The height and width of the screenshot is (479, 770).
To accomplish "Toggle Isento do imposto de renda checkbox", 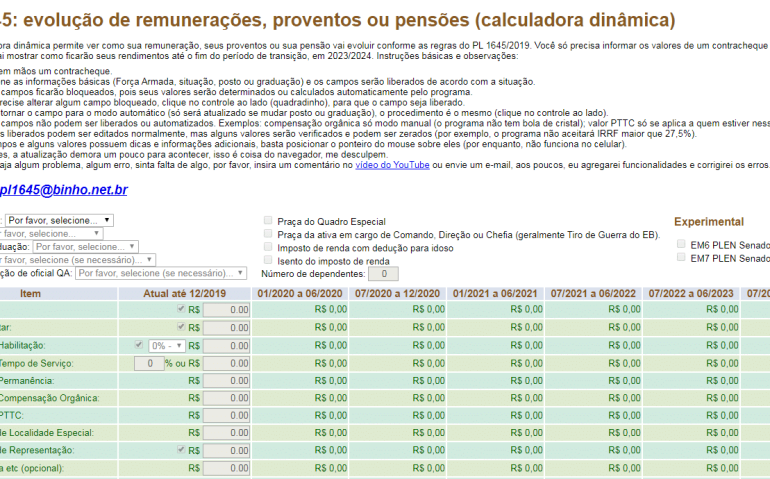I will (268, 260).
